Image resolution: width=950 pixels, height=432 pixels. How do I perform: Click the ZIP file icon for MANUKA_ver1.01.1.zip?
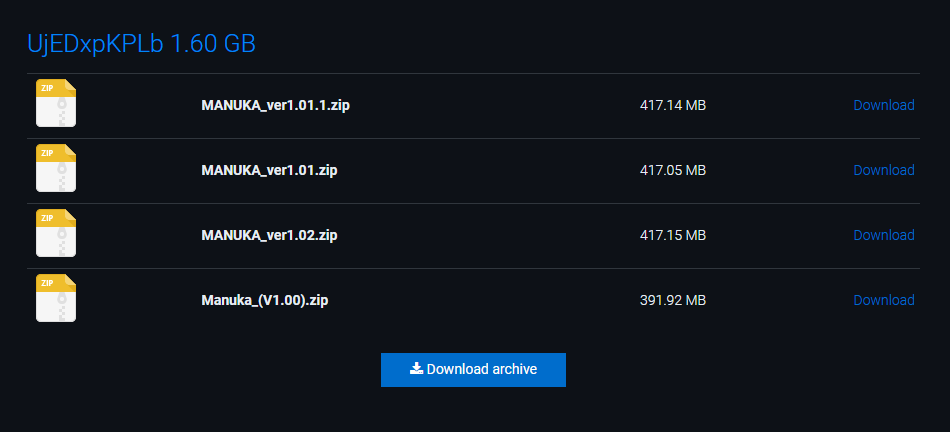(x=56, y=103)
